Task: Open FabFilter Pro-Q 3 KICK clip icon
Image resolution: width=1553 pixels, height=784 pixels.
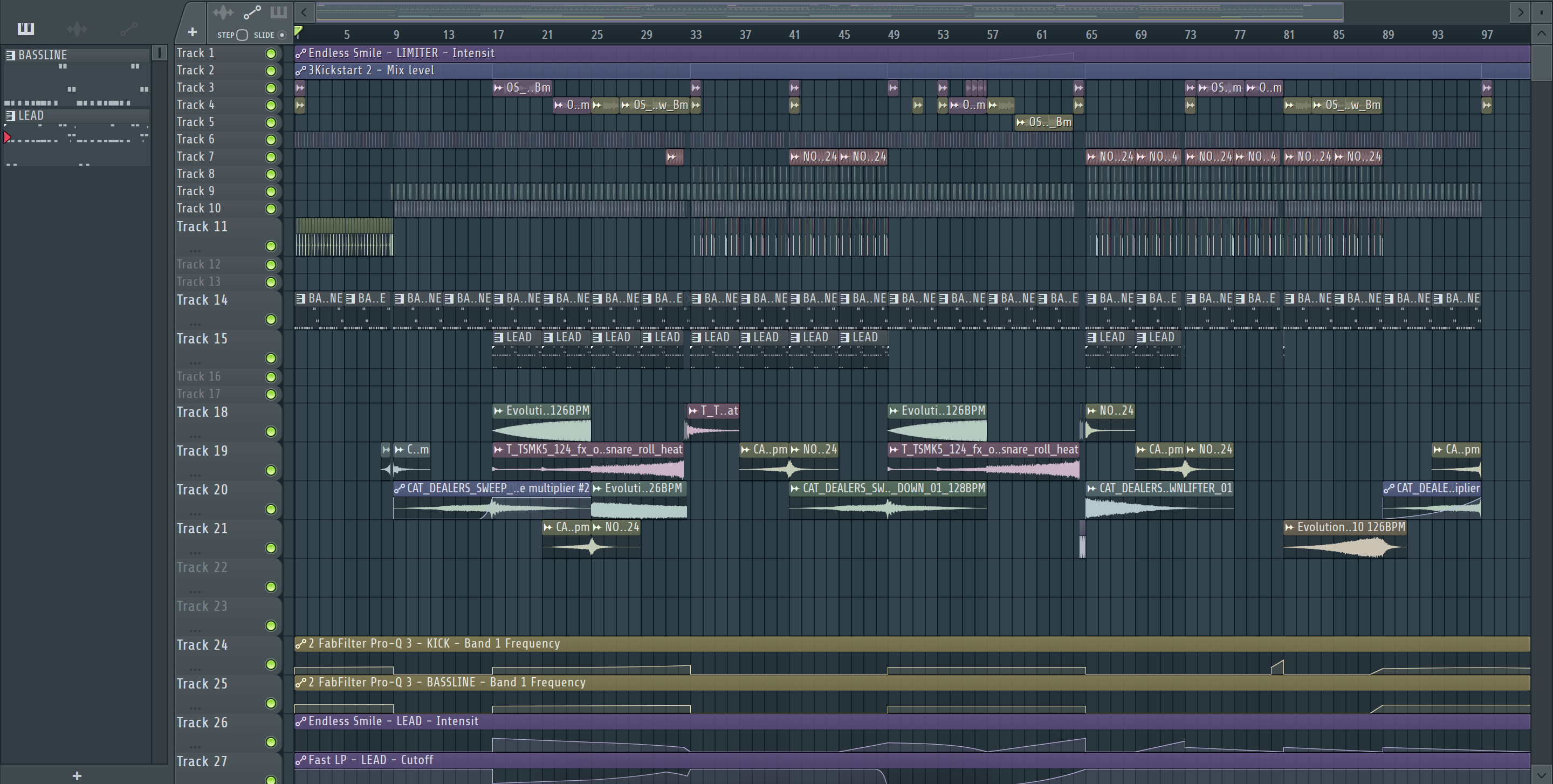Action: tap(300, 644)
